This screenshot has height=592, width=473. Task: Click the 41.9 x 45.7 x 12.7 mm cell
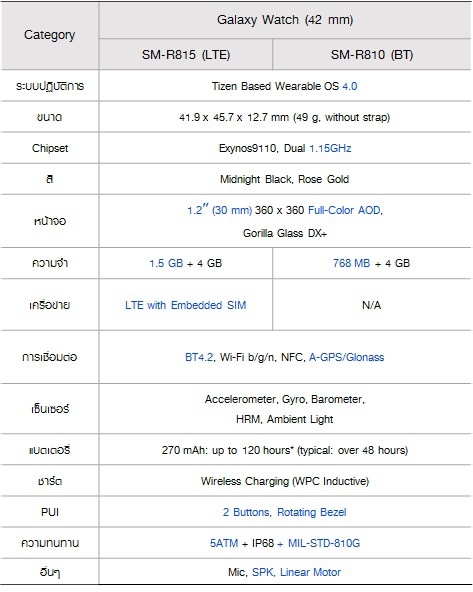285,117
